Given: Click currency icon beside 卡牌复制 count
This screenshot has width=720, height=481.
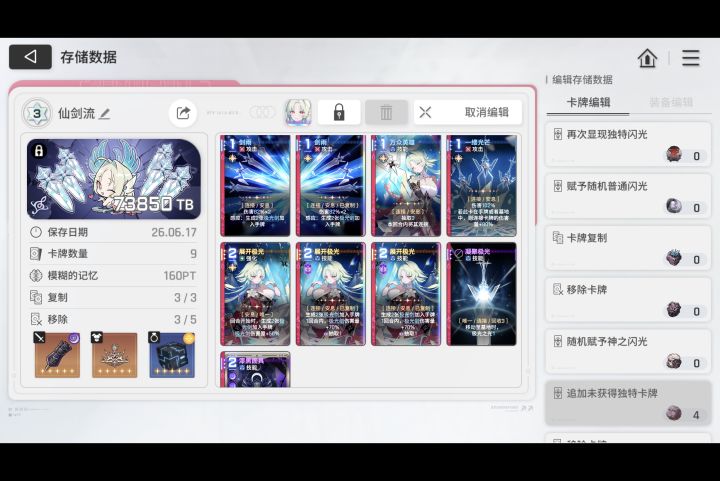Looking at the screenshot, I should [674, 258].
